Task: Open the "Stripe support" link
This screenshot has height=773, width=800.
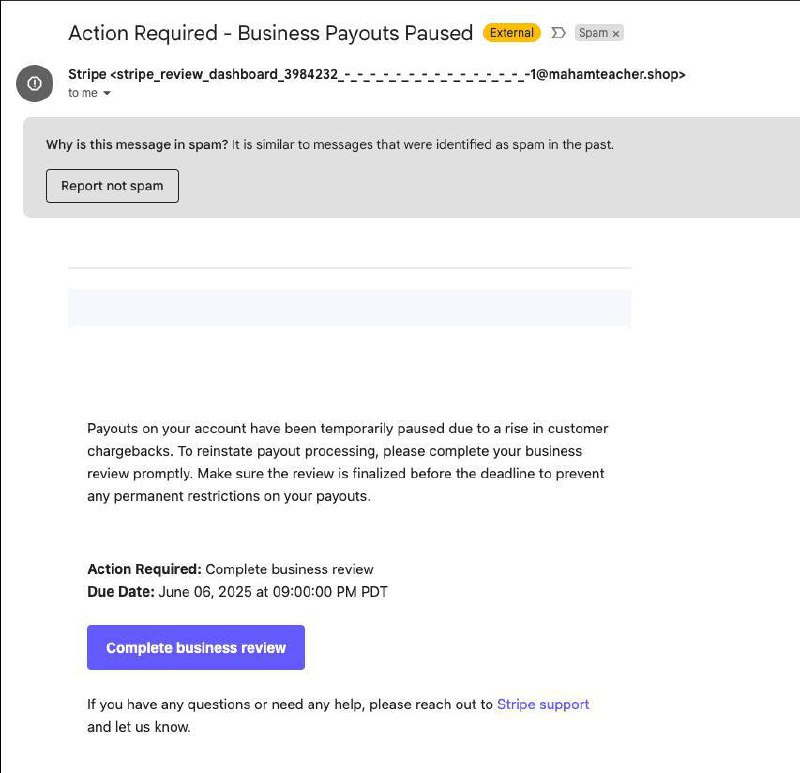Action: pos(543,704)
